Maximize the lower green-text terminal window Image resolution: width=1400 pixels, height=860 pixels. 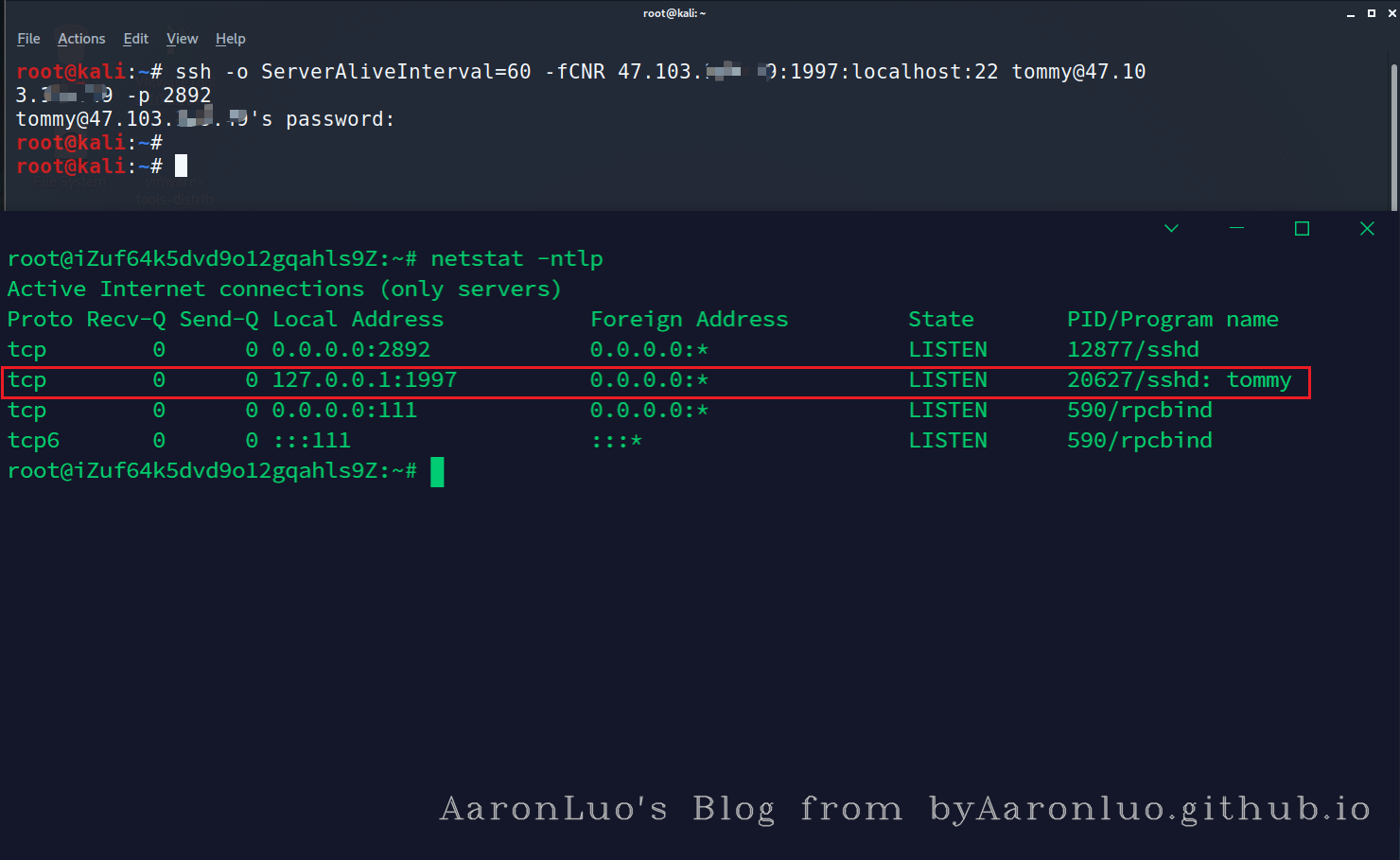[1302, 228]
